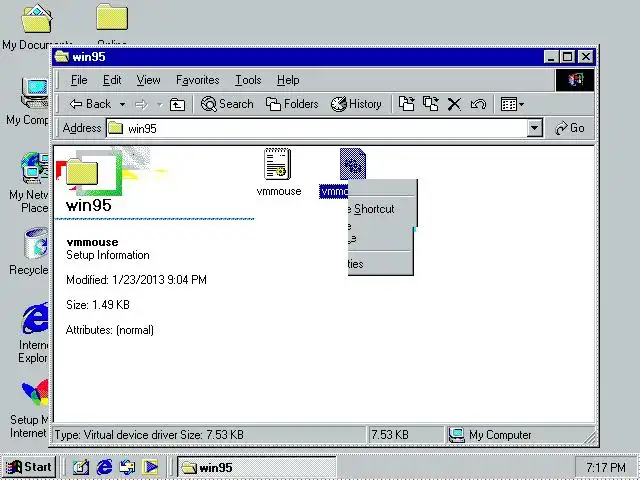The height and width of the screenshot is (480, 640).
Task: Click the My Computer zone in status bar
Action: [491, 435]
